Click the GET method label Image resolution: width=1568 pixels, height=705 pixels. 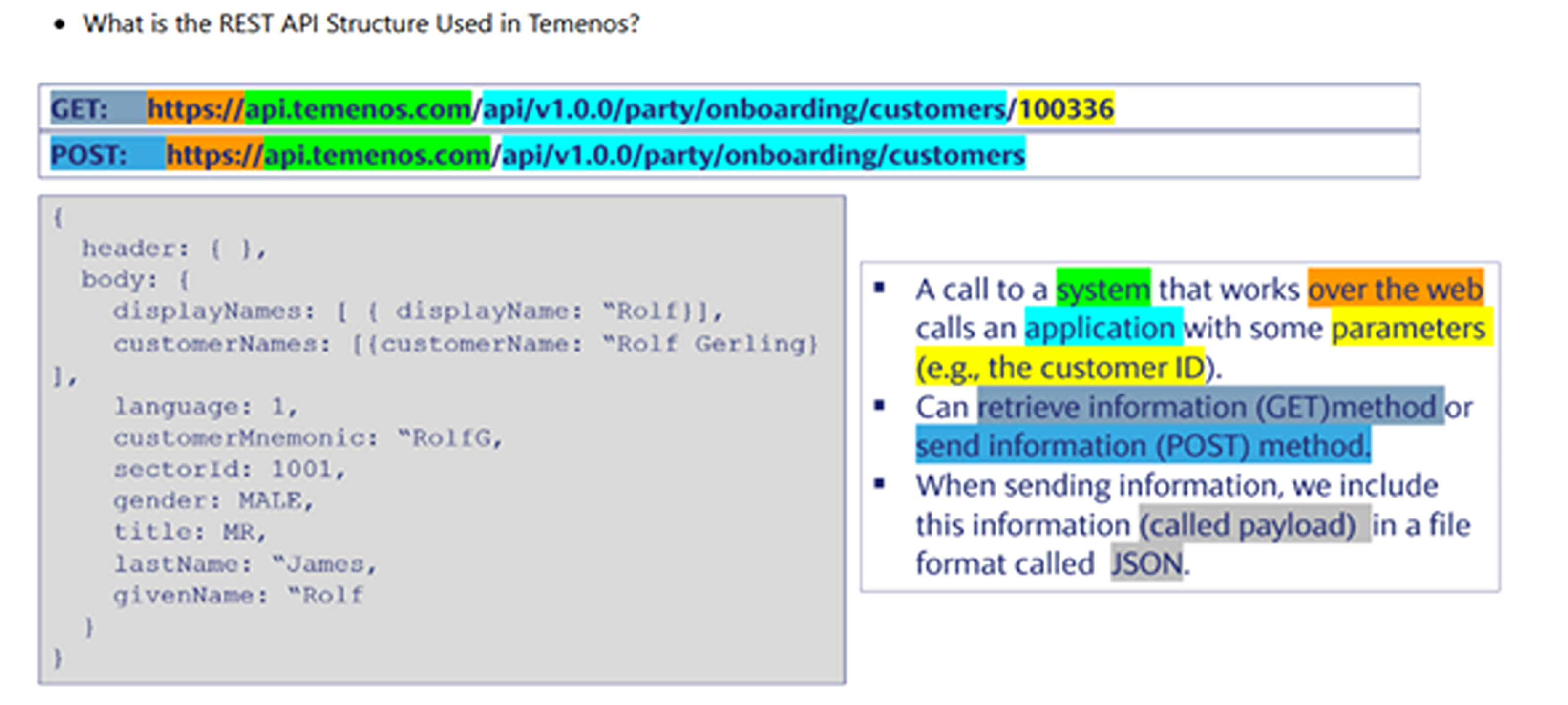click(x=79, y=109)
